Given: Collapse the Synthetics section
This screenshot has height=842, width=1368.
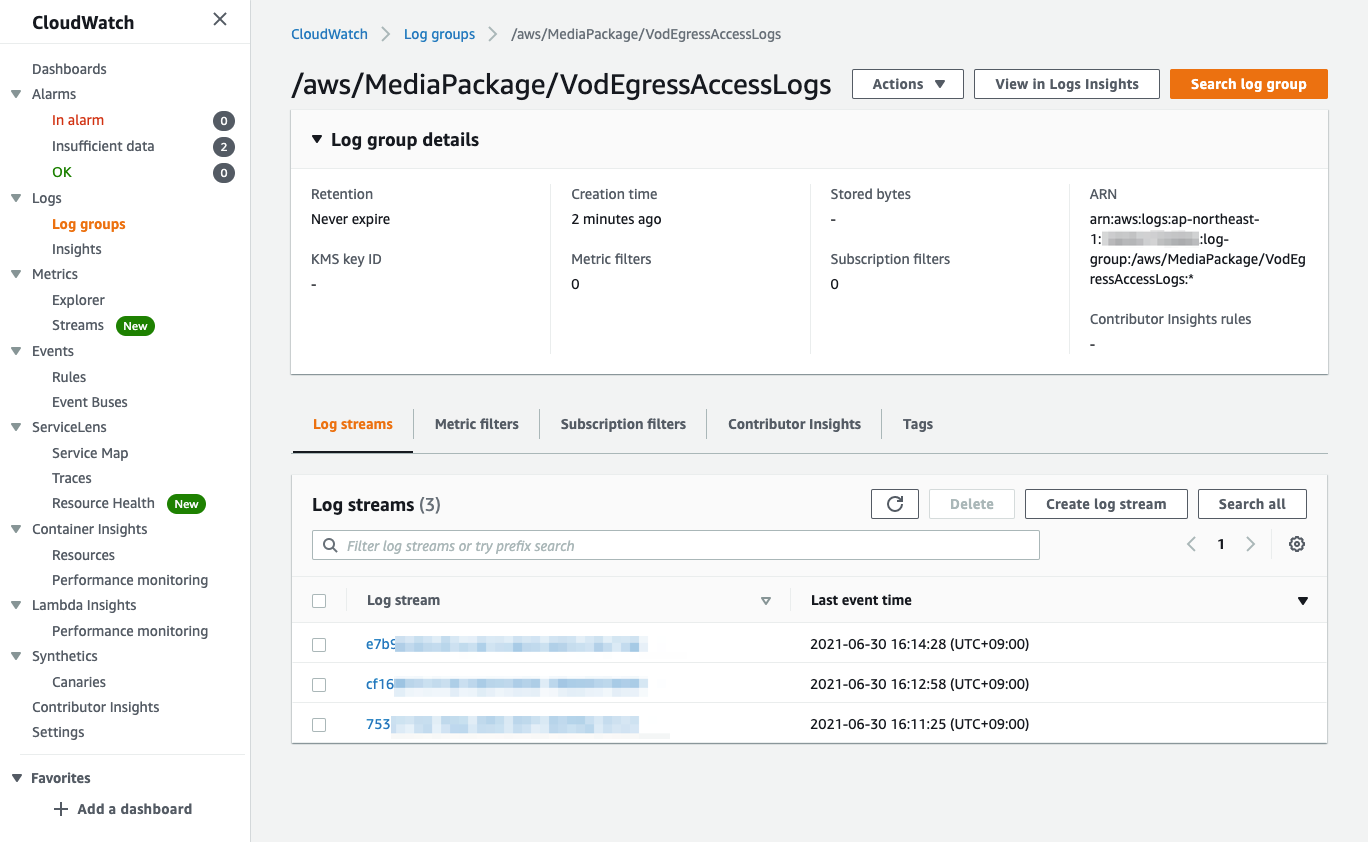Looking at the screenshot, I should pos(16,656).
